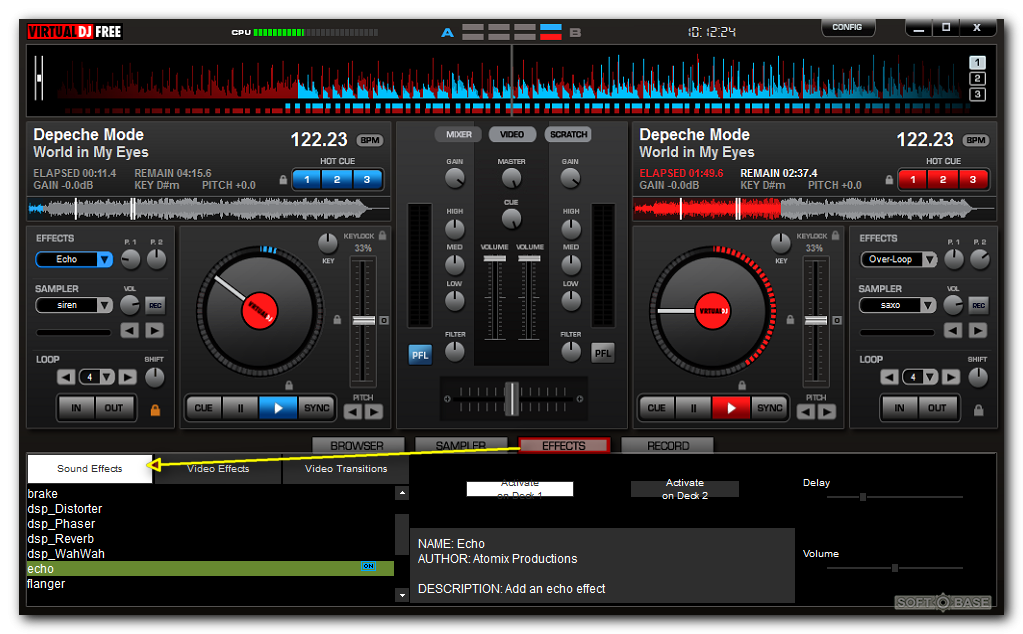Click effect Volume slider

[x=894, y=568]
